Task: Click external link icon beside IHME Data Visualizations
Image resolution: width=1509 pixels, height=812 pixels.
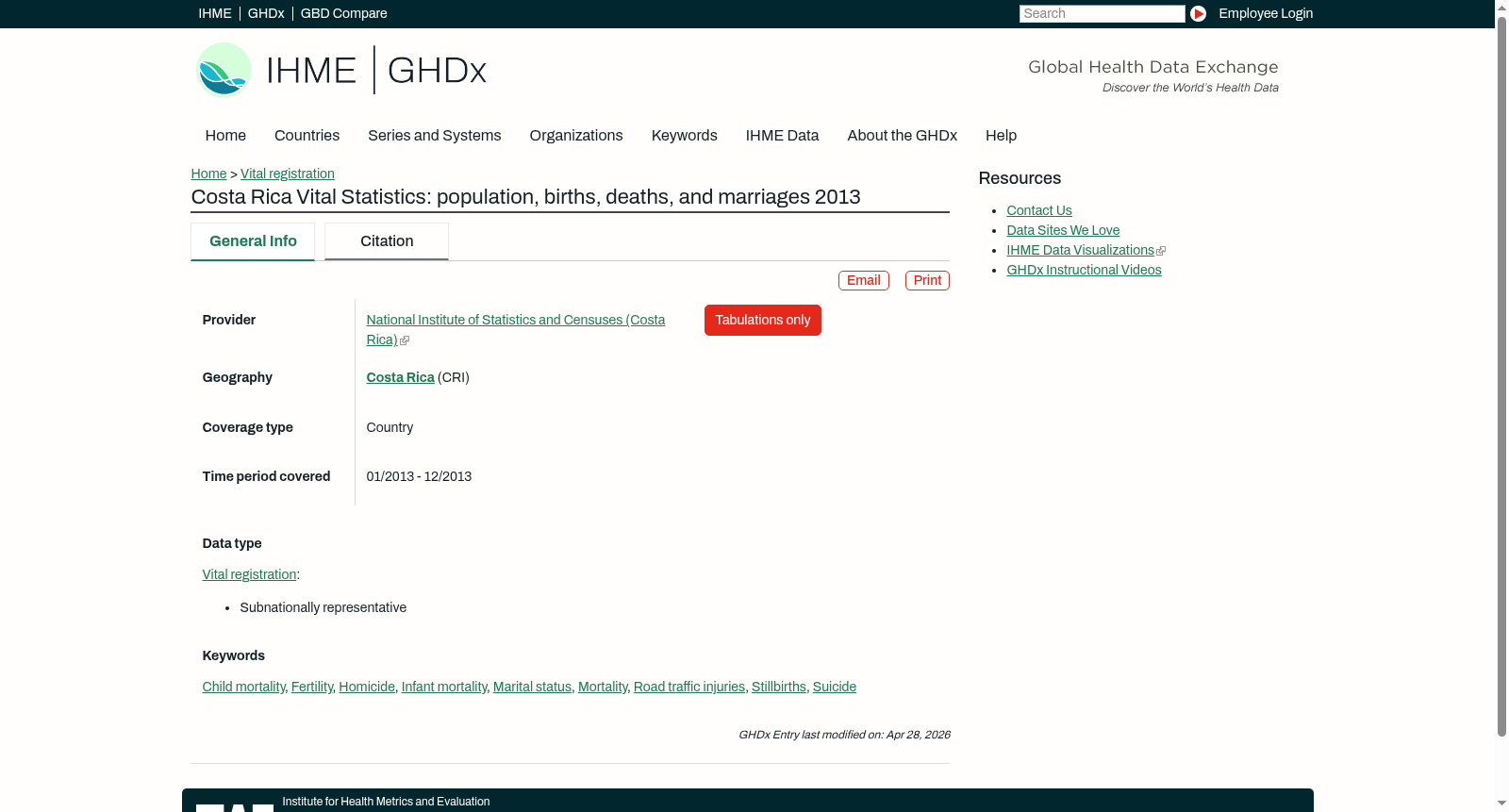Action: point(1161,251)
